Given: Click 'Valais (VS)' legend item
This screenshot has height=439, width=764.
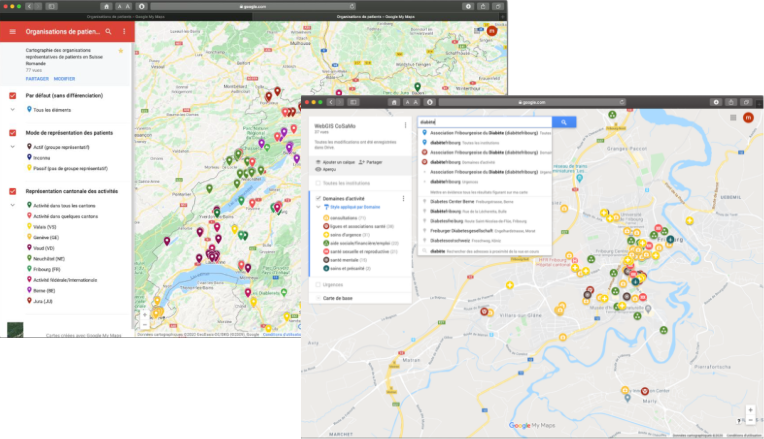Looking at the screenshot, I should click(41, 227).
